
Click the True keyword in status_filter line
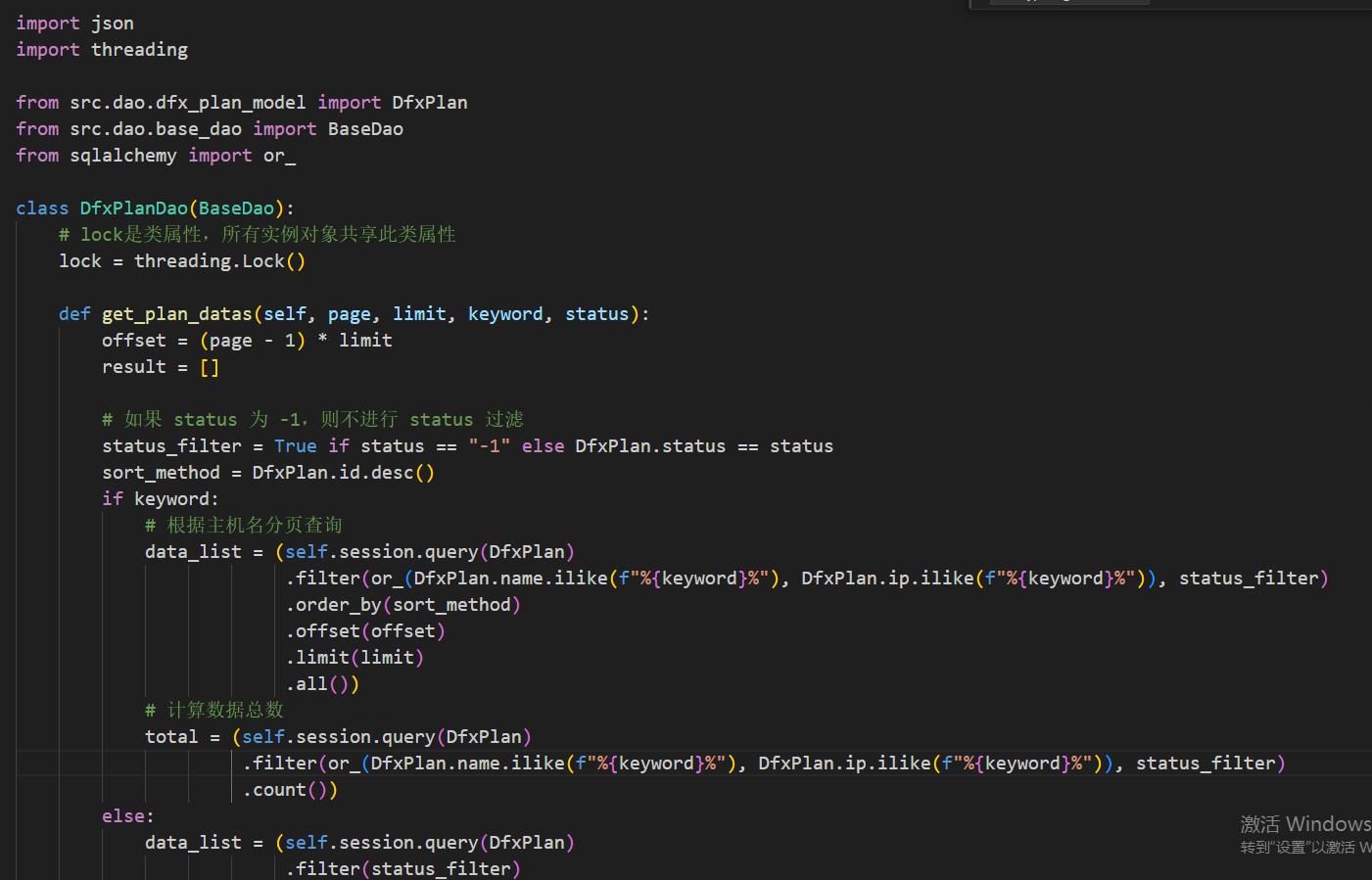click(295, 446)
